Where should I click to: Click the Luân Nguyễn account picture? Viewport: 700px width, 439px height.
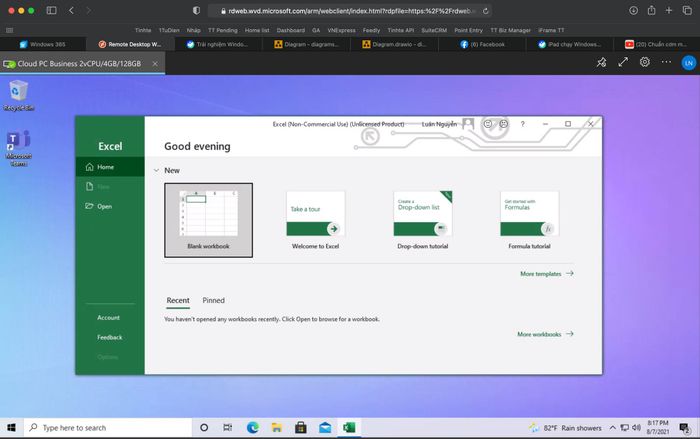pos(468,124)
